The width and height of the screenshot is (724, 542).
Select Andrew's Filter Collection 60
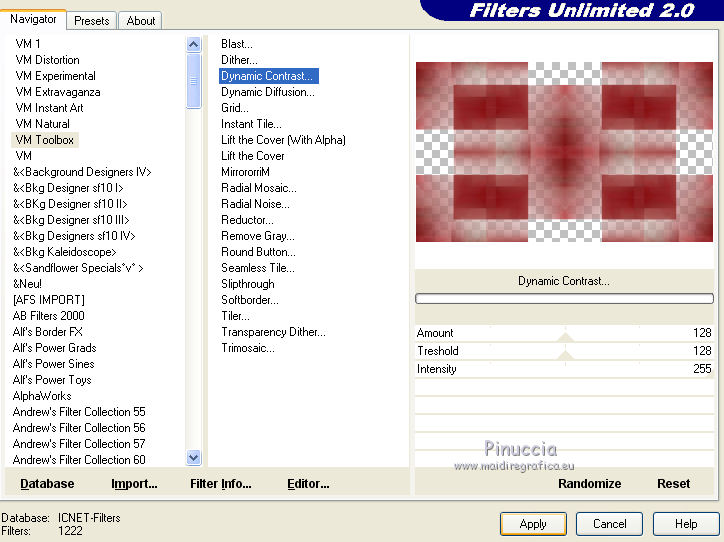pyautogui.click(x=79, y=460)
